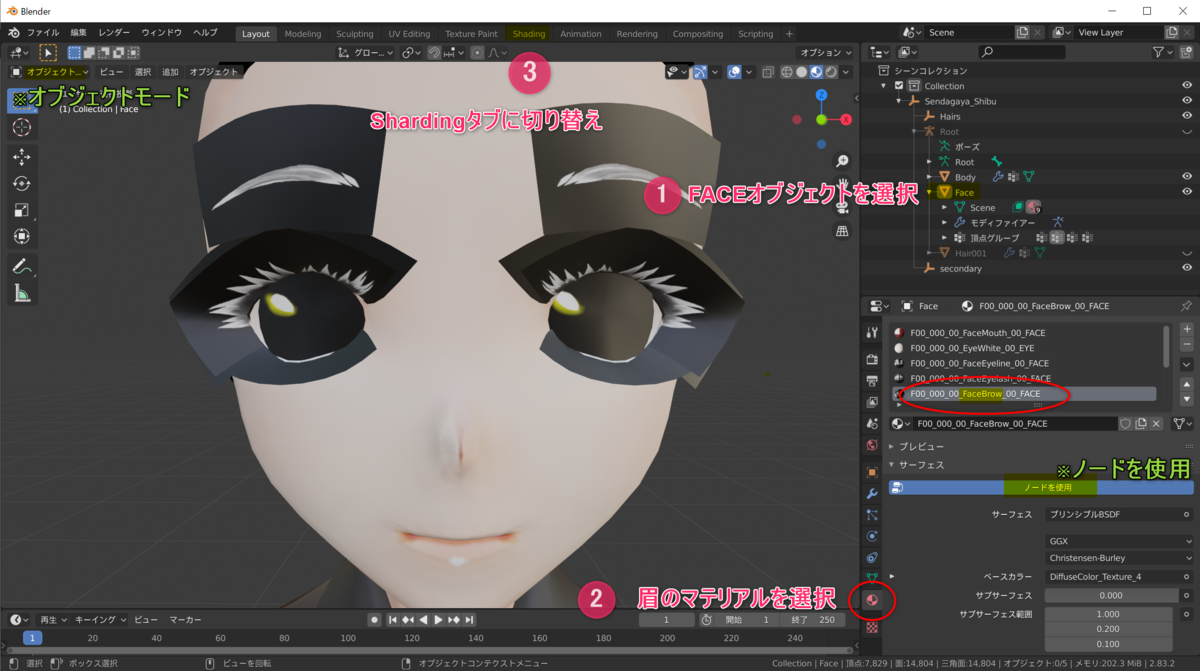Select the F00_000_00_FaceBrow_00_FACE material slot

1026,394
